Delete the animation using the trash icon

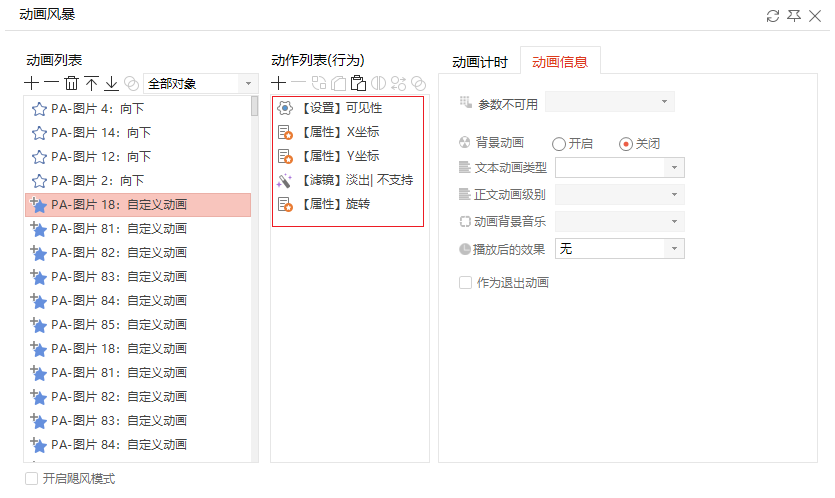[71, 83]
